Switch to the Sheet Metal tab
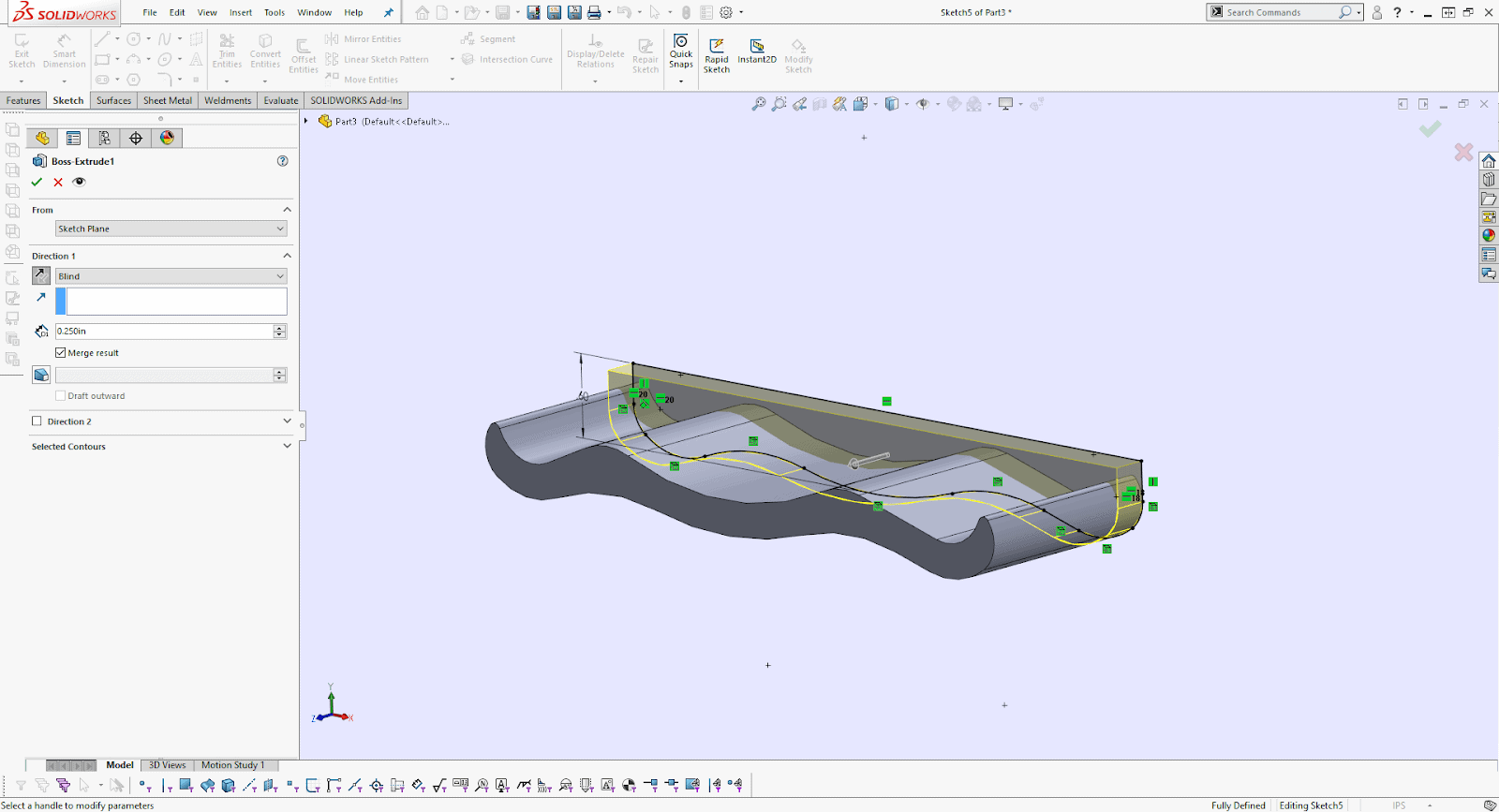1499x812 pixels. pyautogui.click(x=168, y=100)
